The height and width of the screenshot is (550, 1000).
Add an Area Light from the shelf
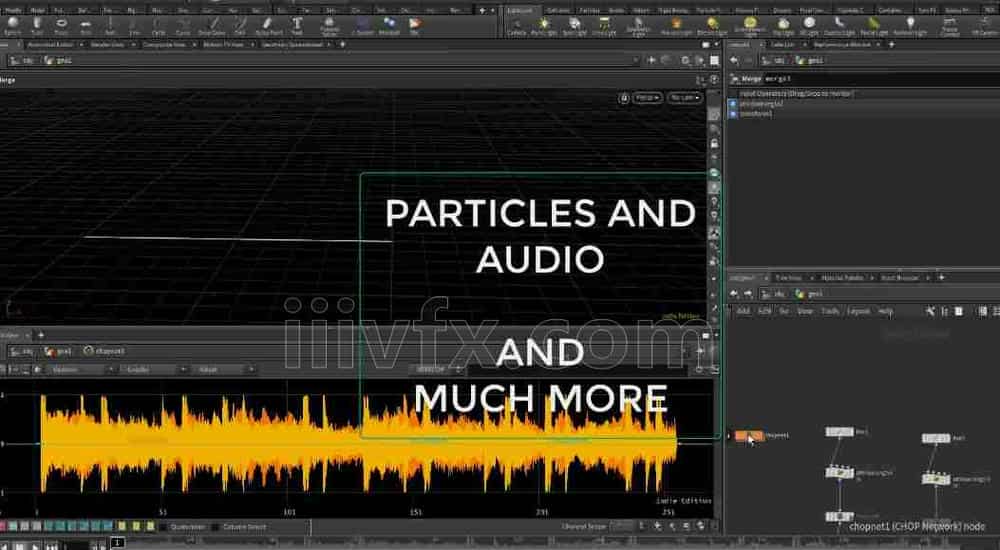(603, 26)
